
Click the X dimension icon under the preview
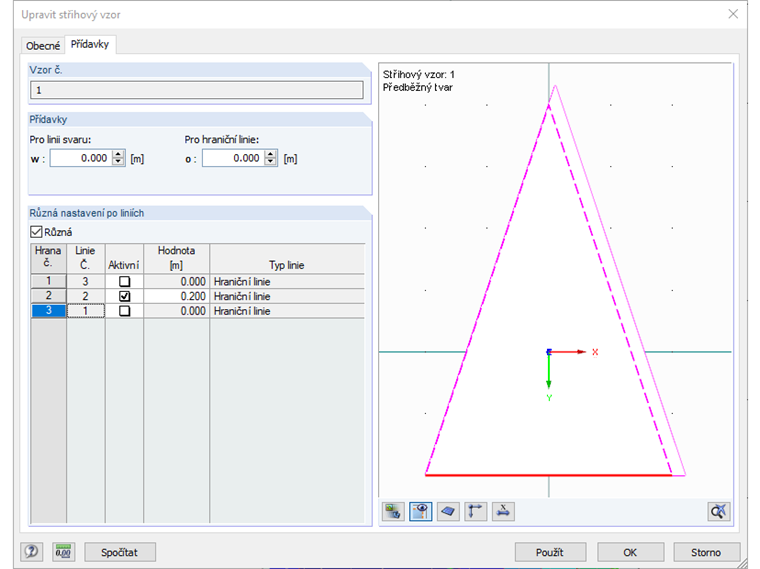coord(503,511)
